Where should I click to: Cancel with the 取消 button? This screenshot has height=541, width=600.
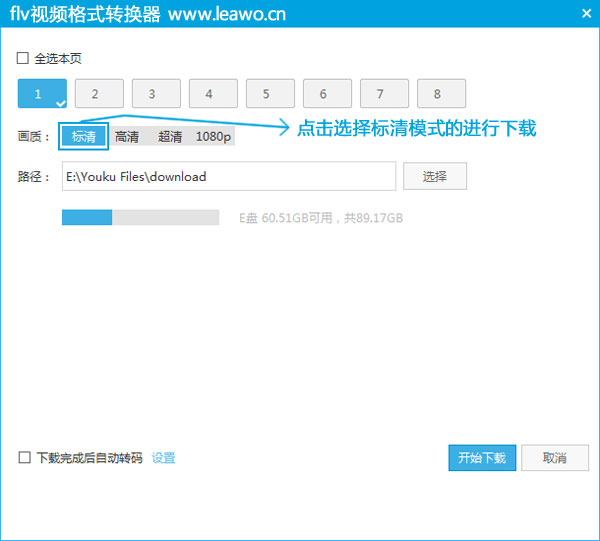(x=555, y=458)
